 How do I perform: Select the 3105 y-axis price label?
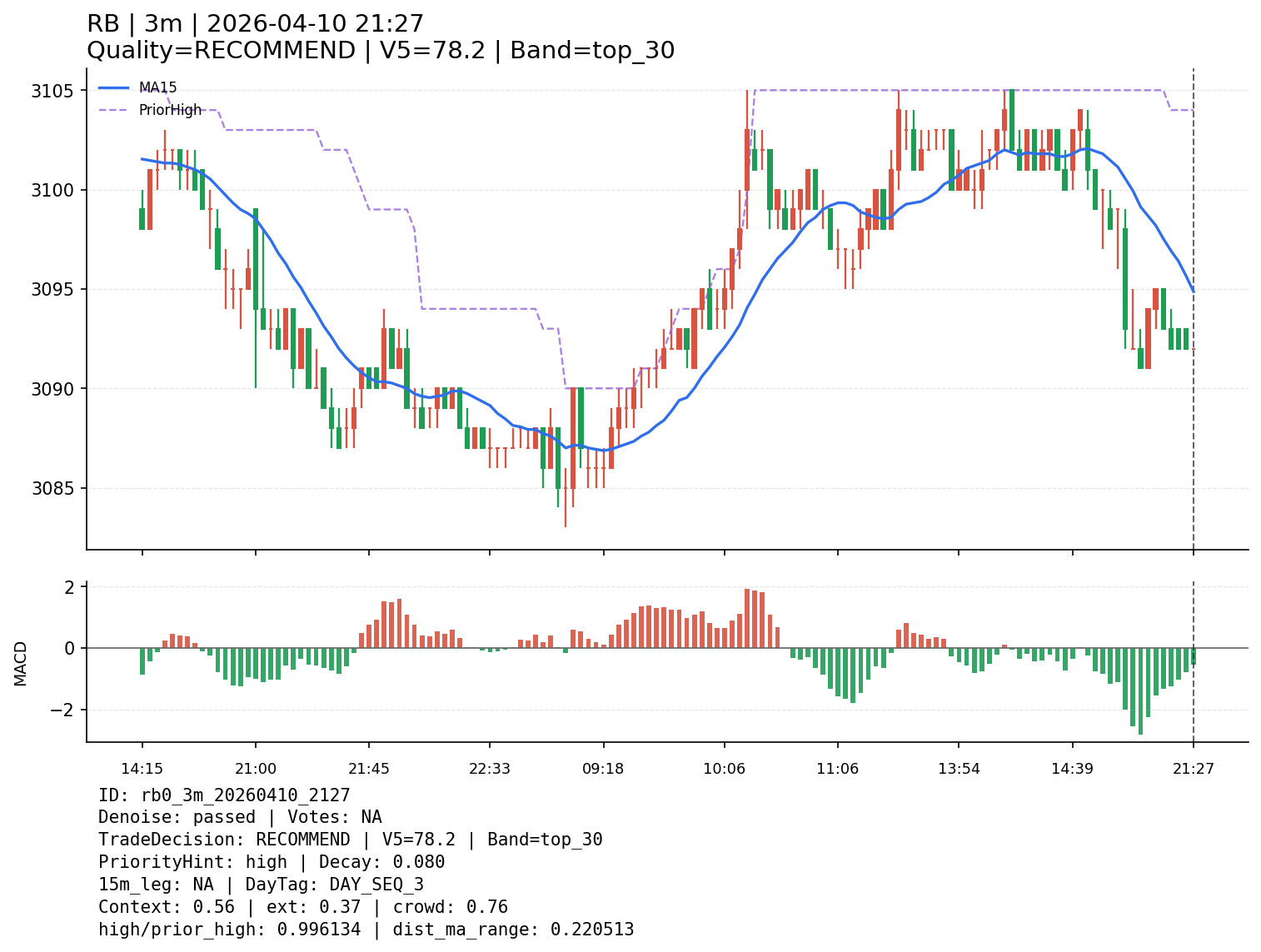[52, 91]
